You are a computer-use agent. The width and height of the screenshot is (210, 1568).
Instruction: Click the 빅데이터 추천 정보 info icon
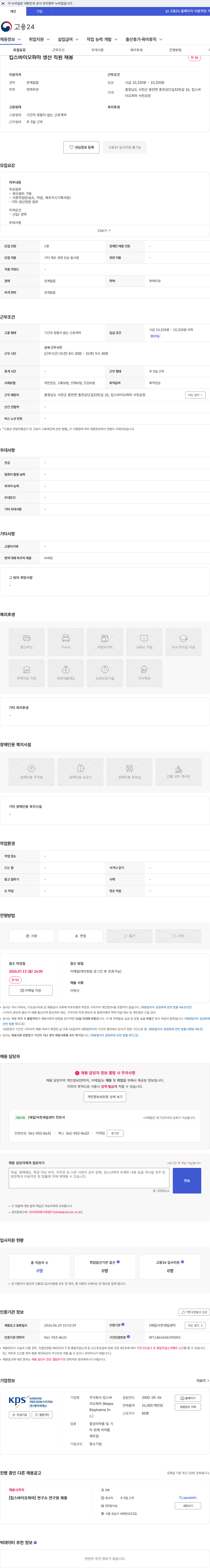pyautogui.click(x=35, y=1542)
